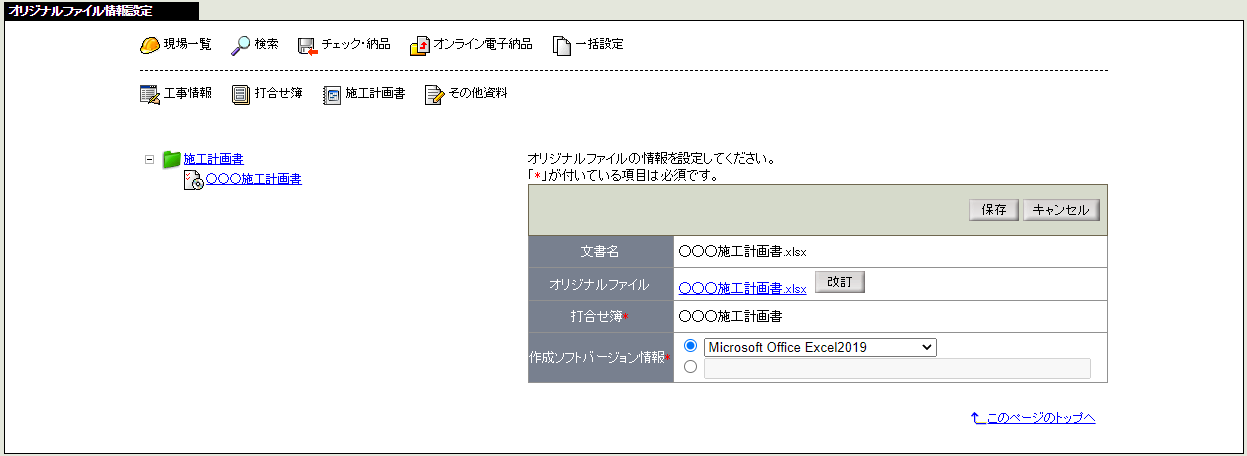Collapse the 施工計画書 tree node
Screen dimensions: 1247x456
click(149, 159)
